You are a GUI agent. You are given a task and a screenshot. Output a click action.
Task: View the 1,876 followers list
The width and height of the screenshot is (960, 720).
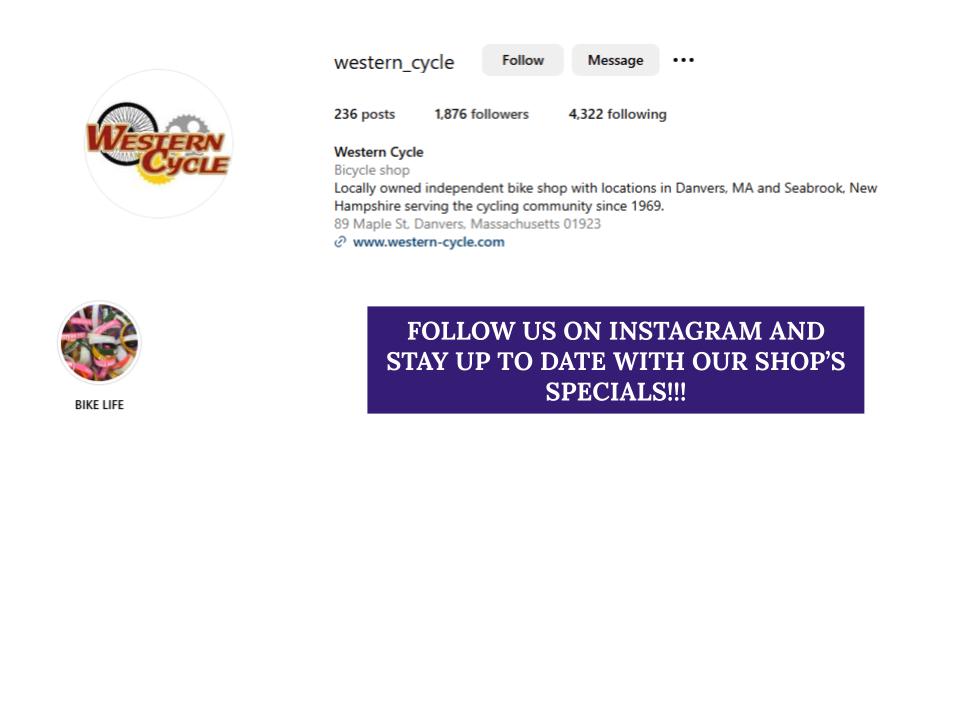(x=482, y=114)
